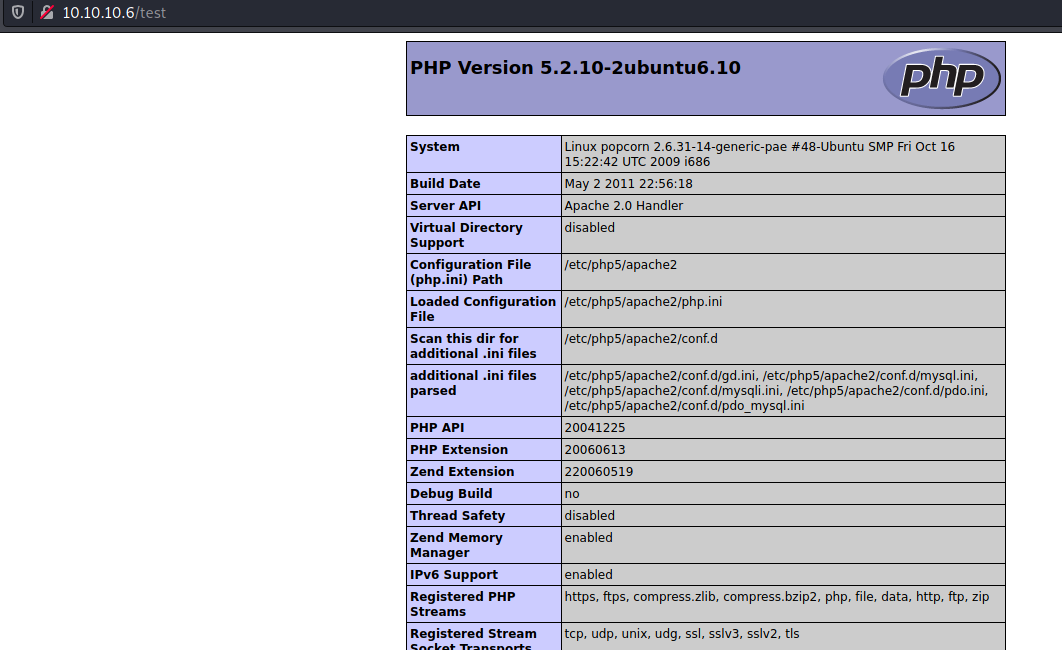Click the Zend Extension label

pos(462,472)
